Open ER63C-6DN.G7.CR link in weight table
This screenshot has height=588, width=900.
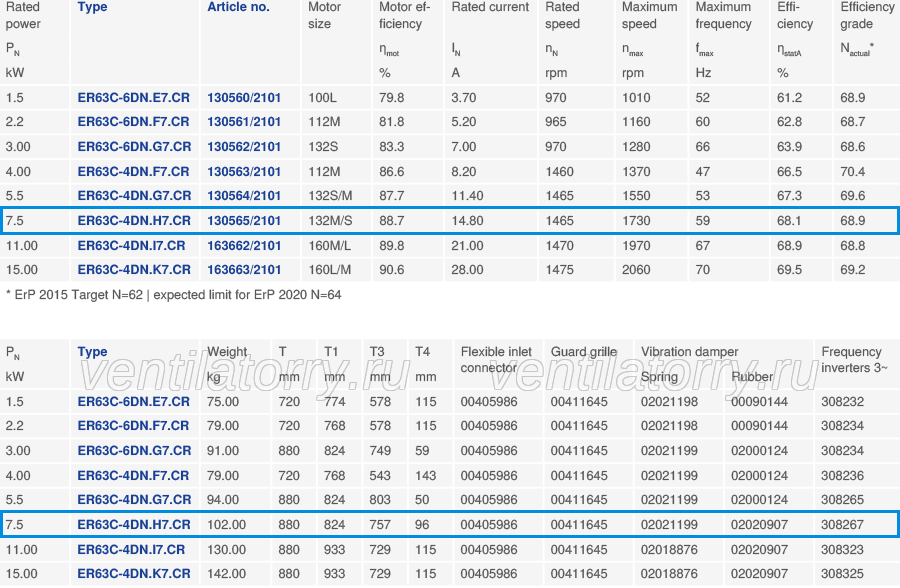[x=134, y=451]
